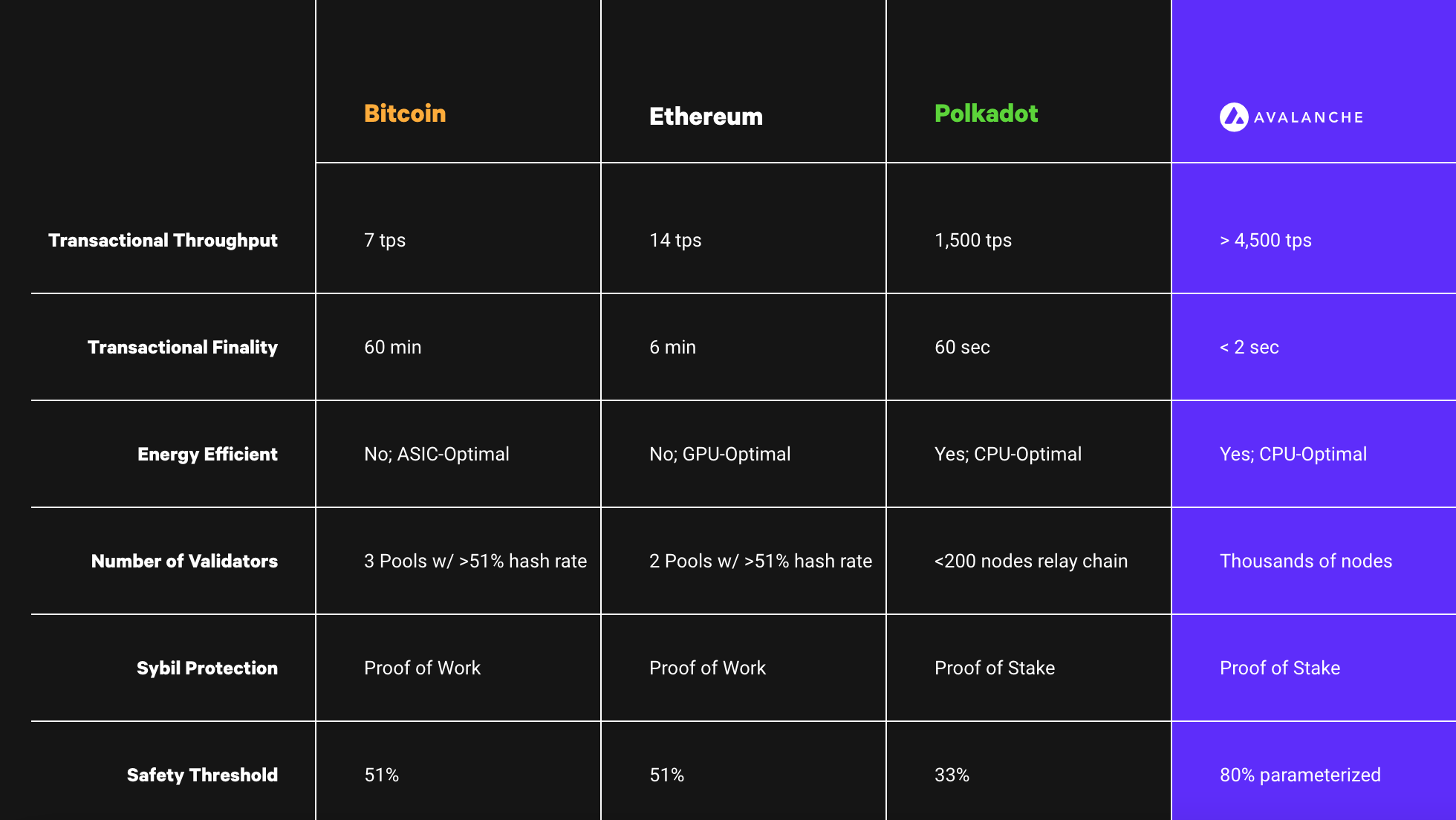Click the '80% parameterized' cell
This screenshot has height=820, width=1456.
(1300, 775)
